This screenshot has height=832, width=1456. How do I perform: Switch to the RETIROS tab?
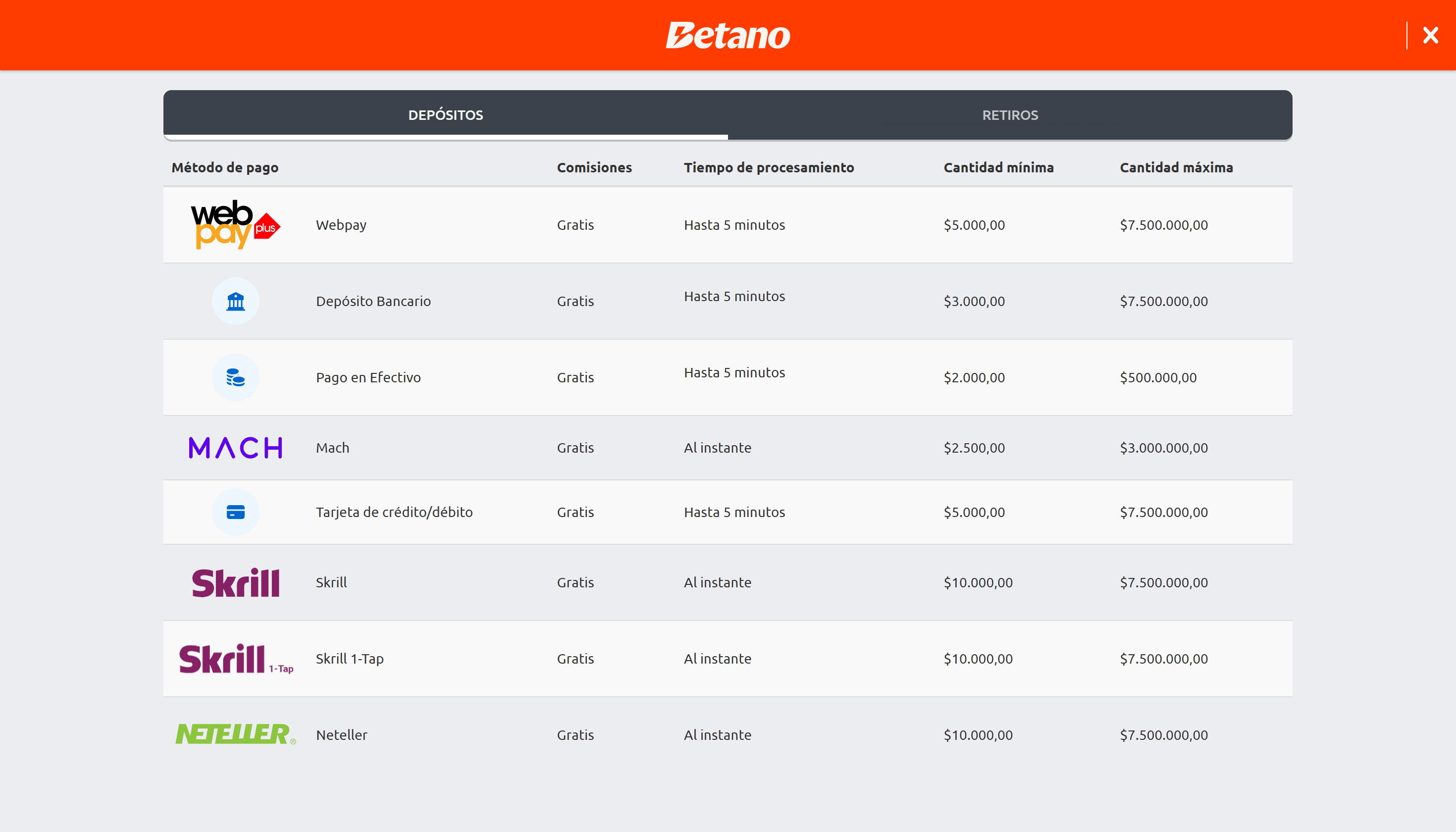click(1010, 115)
